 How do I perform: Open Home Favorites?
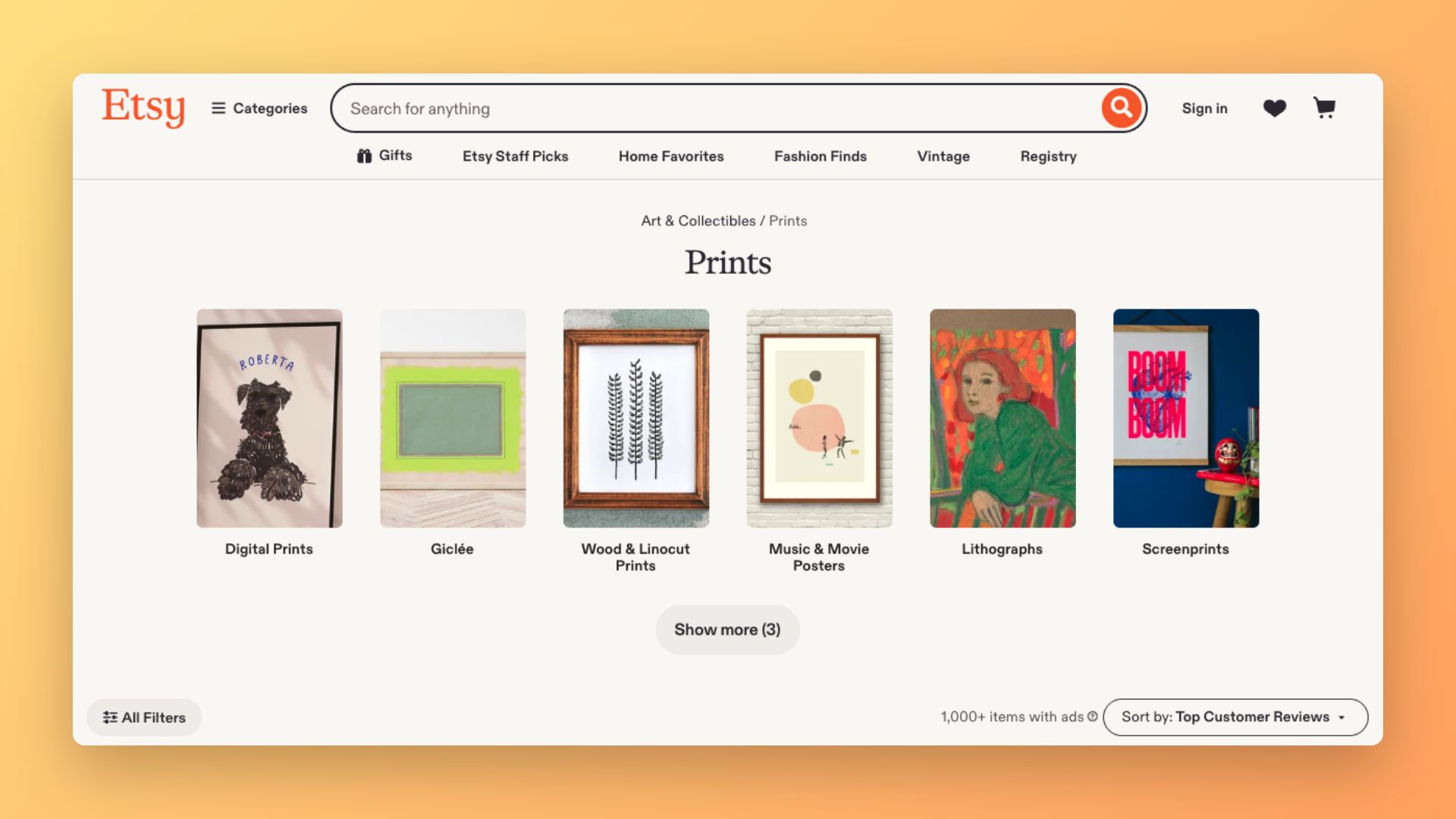tap(671, 156)
